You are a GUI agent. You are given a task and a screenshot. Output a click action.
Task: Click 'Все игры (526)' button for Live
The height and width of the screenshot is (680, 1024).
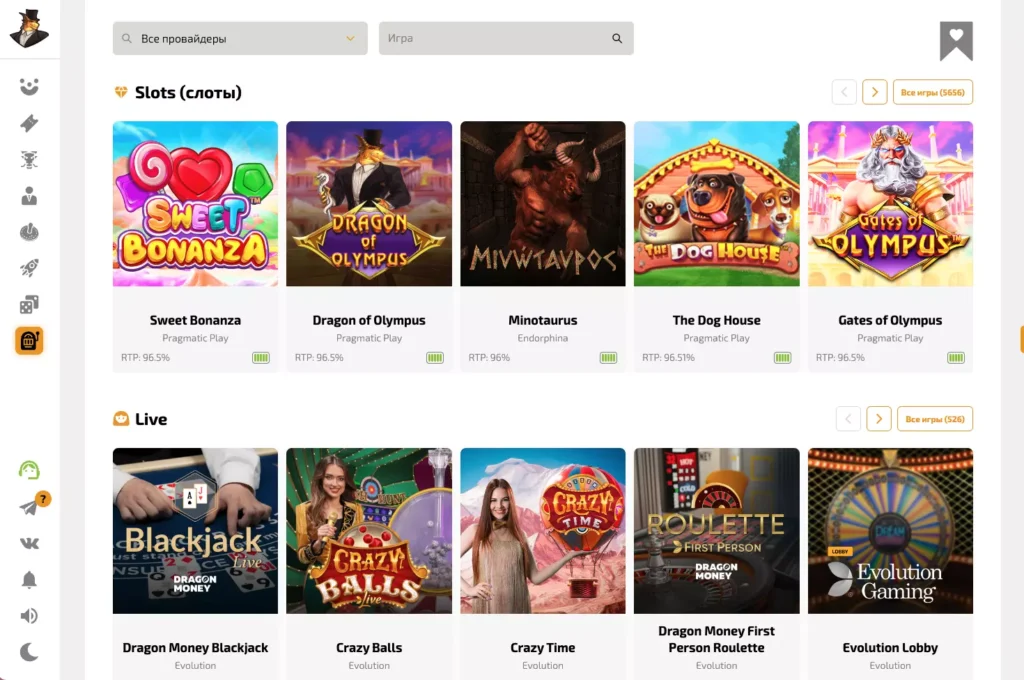(935, 419)
